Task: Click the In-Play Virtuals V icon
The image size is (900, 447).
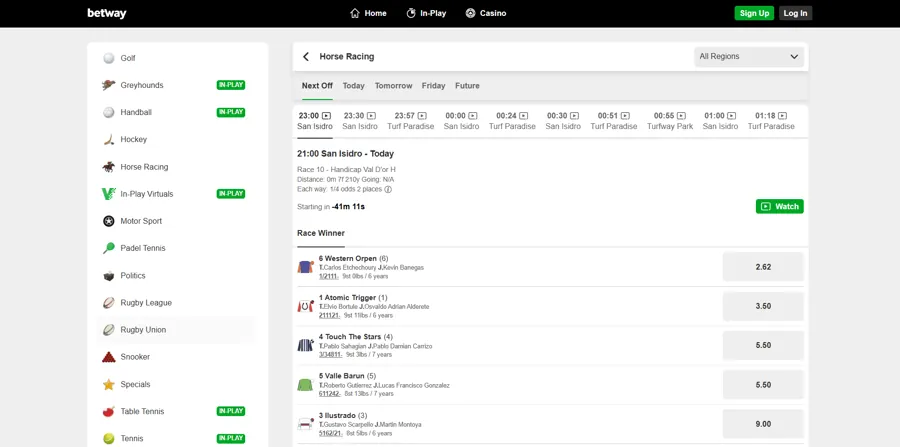Action: [108, 194]
